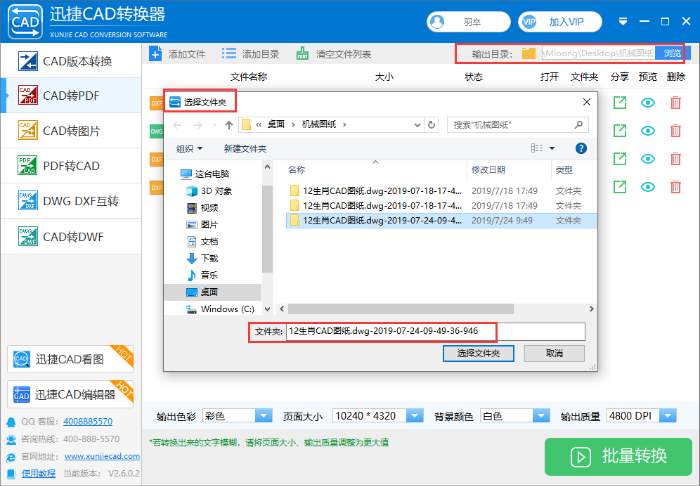Click 选择文件夹 confirm button

[x=478, y=353]
